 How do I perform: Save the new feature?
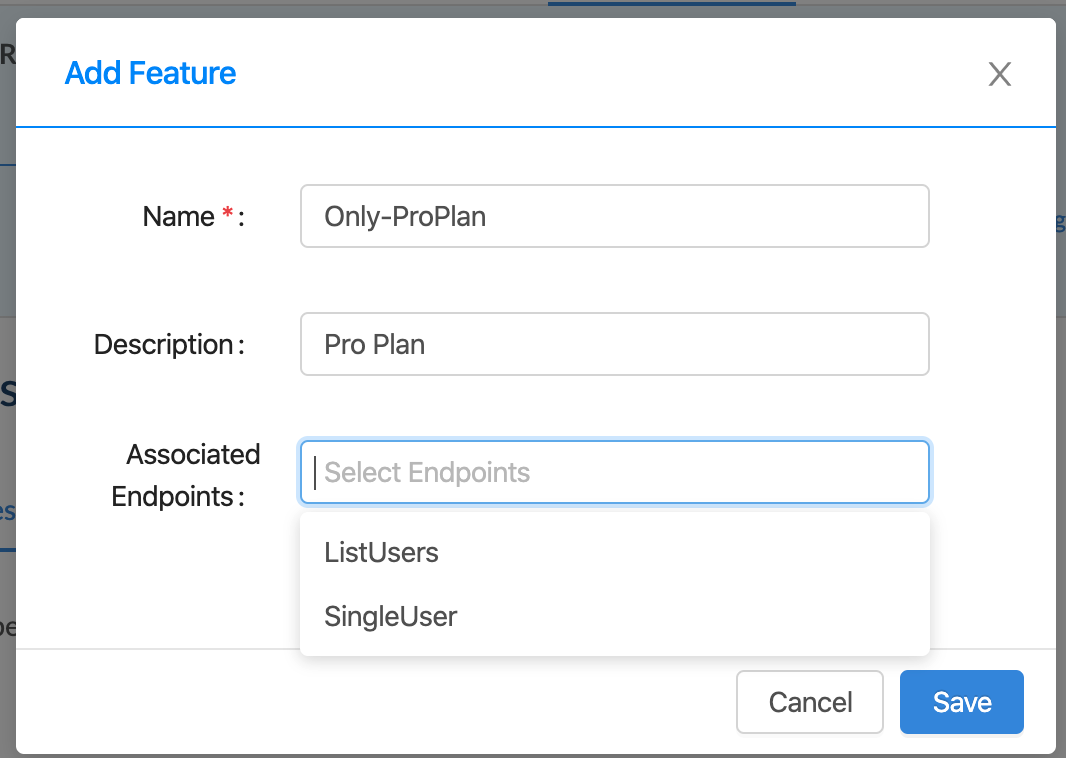tap(961, 702)
